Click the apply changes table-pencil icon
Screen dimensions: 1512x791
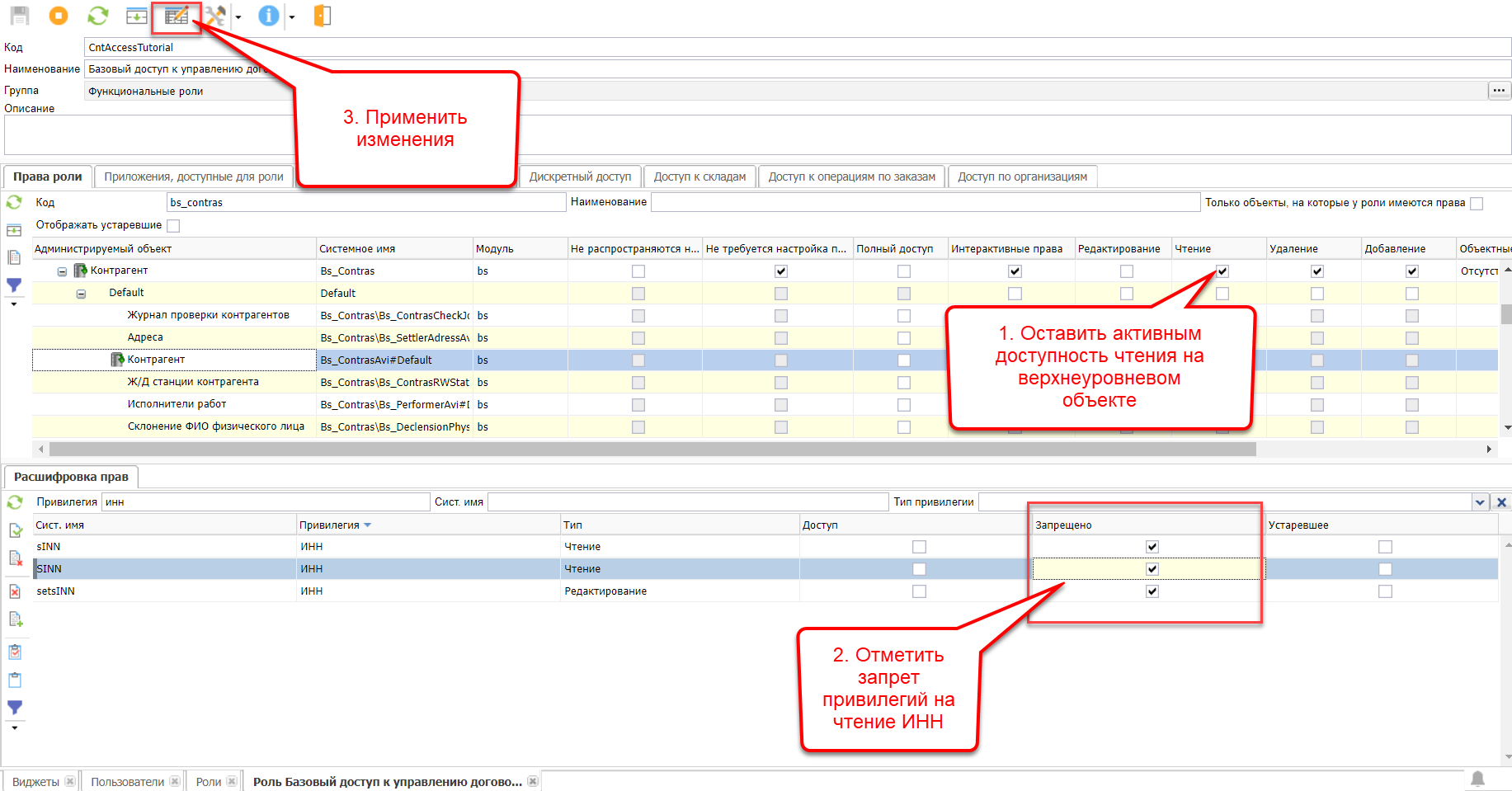(177, 16)
